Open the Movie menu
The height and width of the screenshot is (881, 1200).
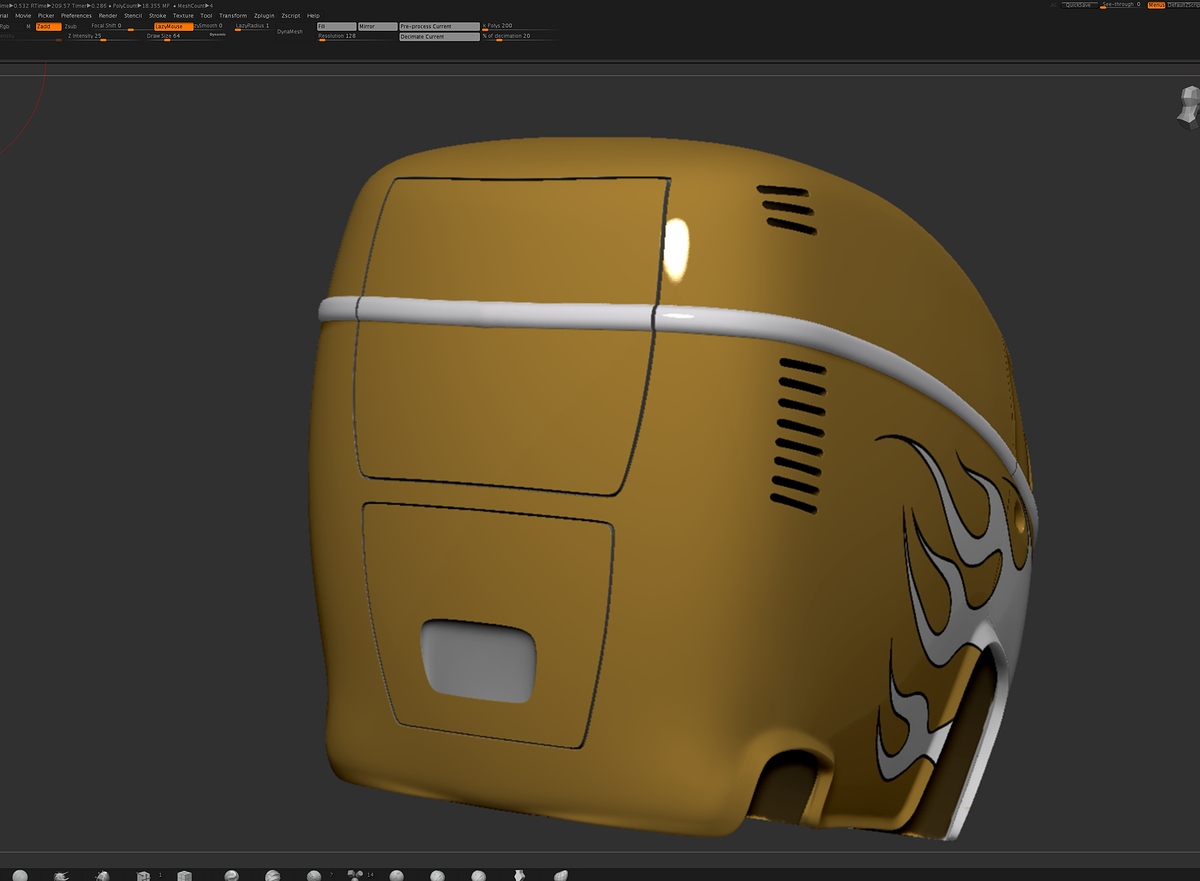point(23,16)
